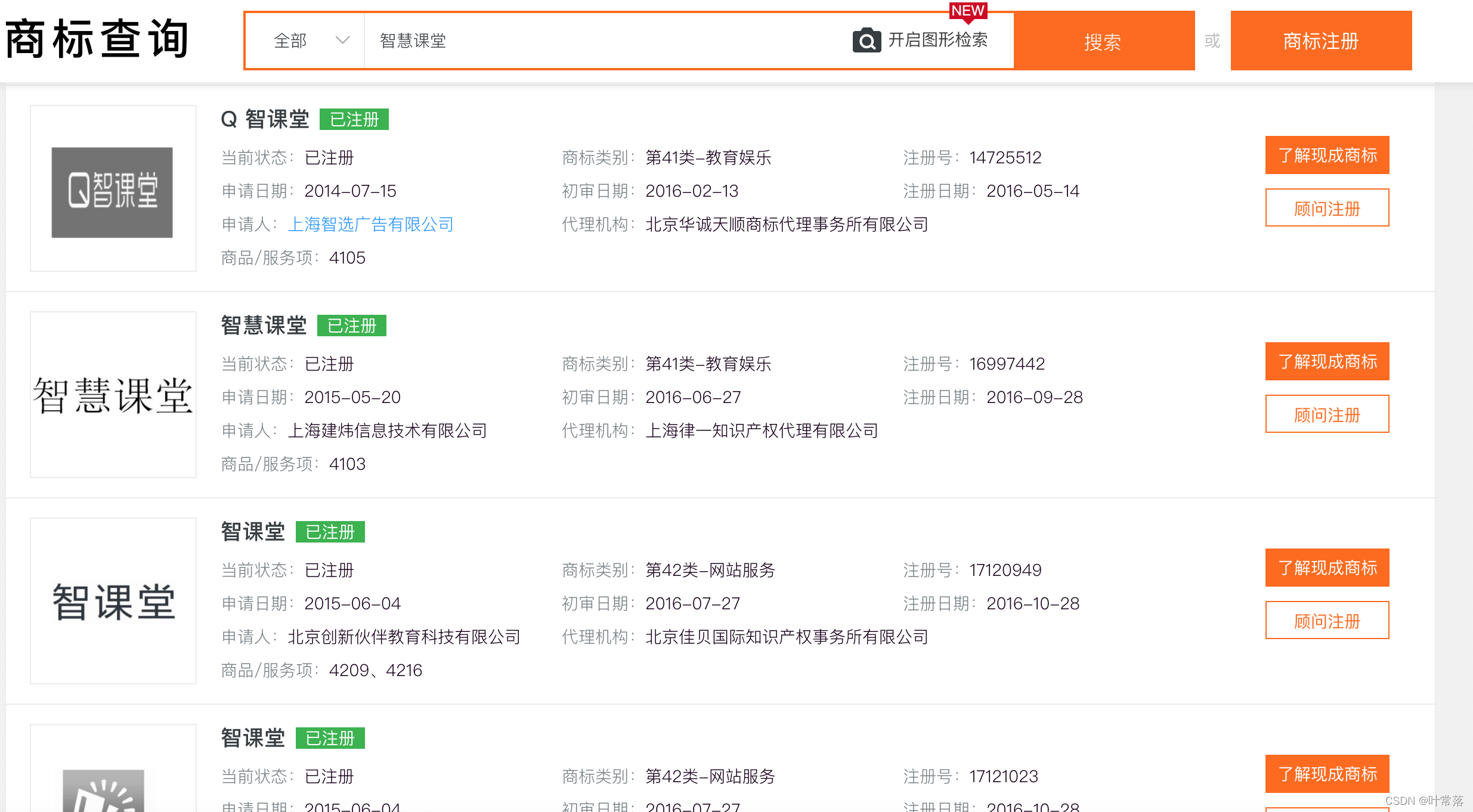Screen dimensions: 1473x812
Task: Open the 智慧课堂 calligraphy trademark thumbnail
Action: [113, 395]
